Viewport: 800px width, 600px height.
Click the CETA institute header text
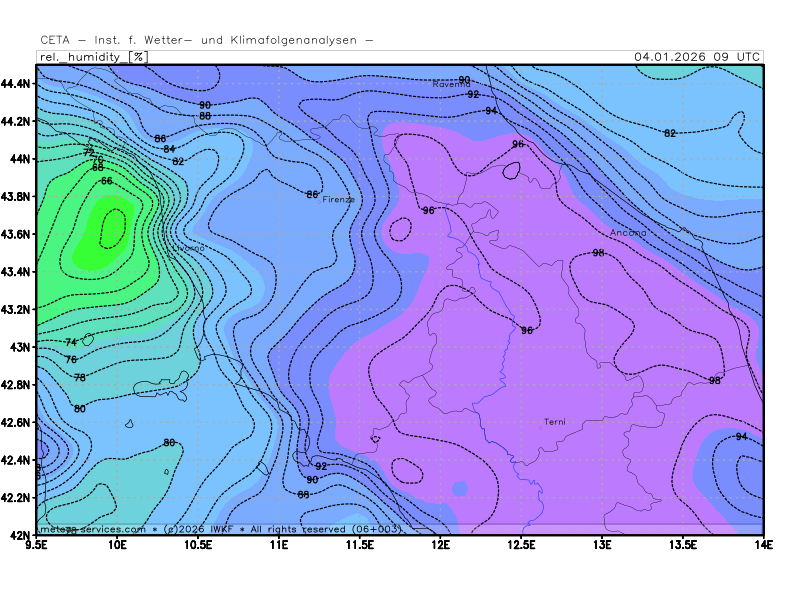pyautogui.click(x=207, y=40)
